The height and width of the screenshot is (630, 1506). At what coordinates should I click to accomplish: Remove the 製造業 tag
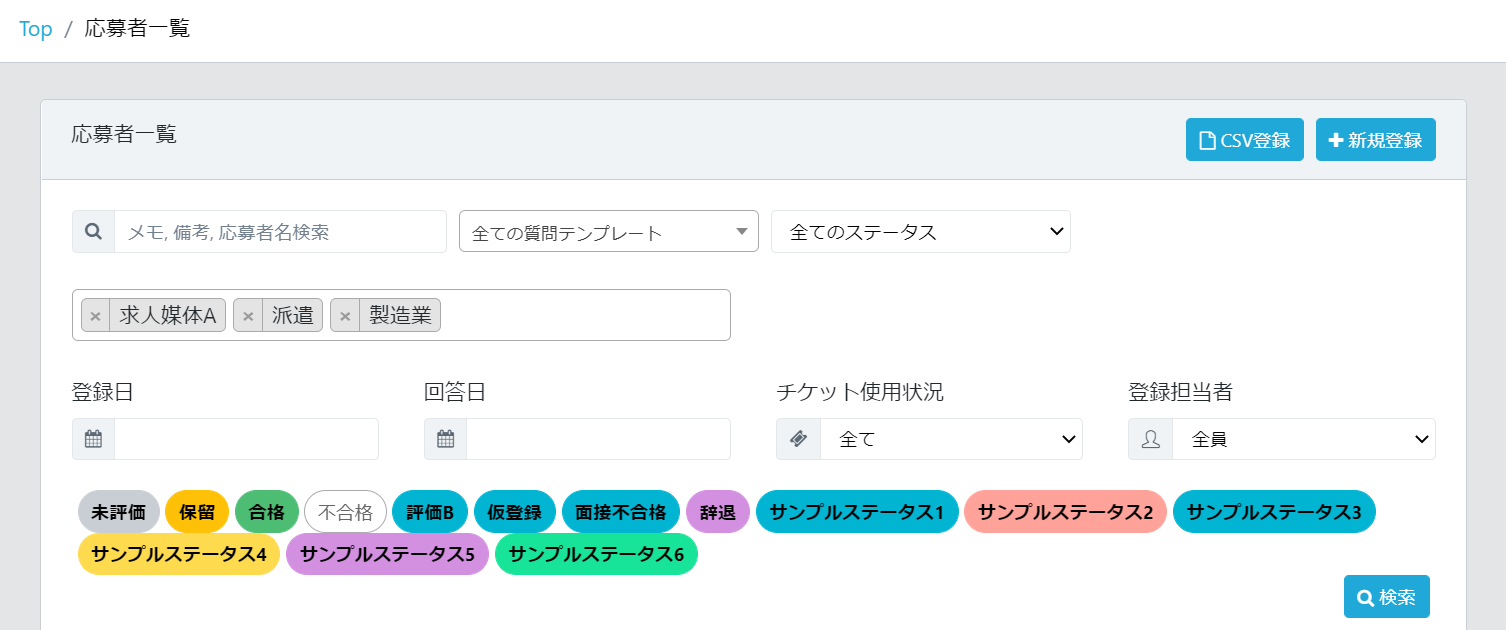pos(344,316)
